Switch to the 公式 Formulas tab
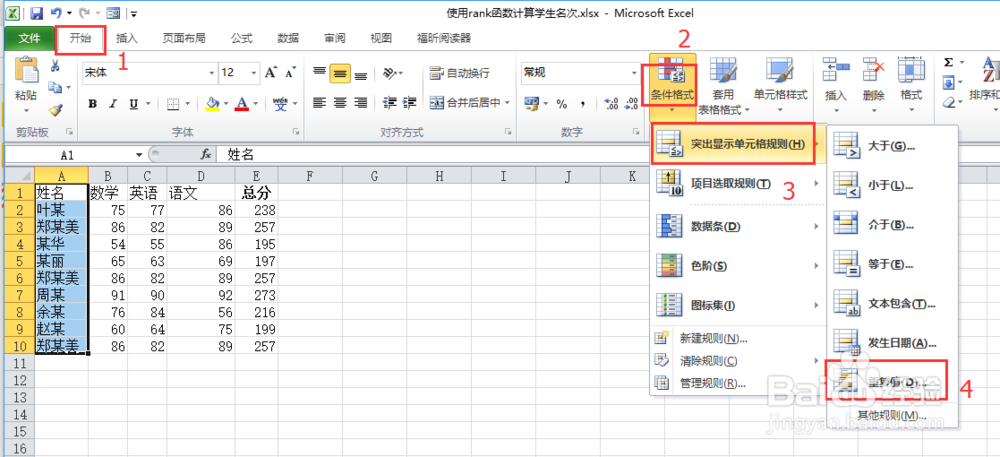The width and height of the screenshot is (1000, 457). tap(241, 38)
